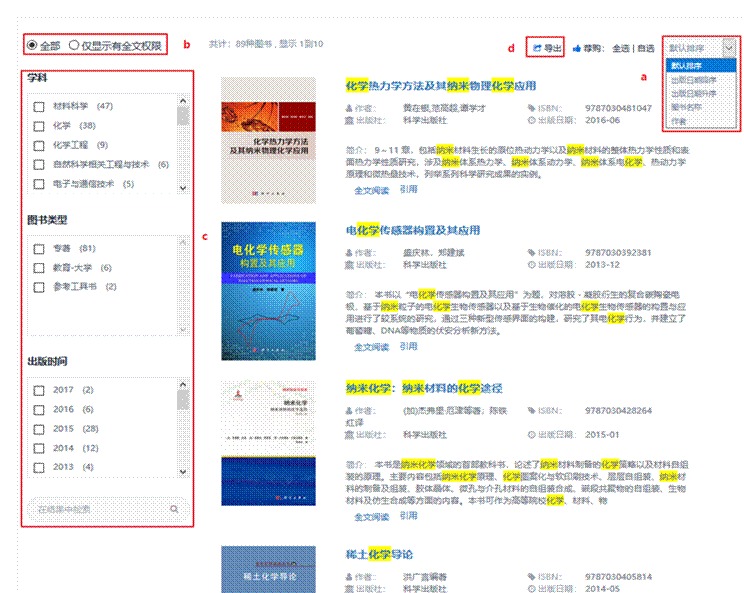Open title 电化学传感器构置及其应用
The image size is (744, 593).
[413, 231]
